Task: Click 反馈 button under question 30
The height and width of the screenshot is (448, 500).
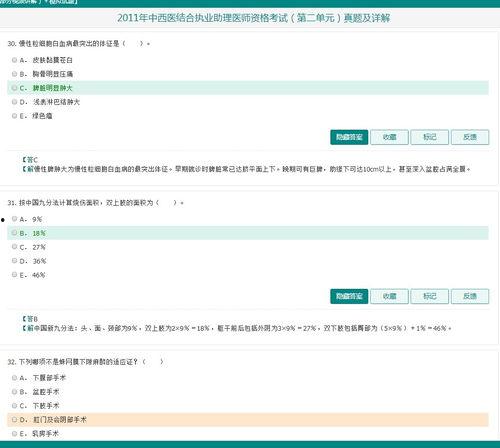Action: point(470,137)
